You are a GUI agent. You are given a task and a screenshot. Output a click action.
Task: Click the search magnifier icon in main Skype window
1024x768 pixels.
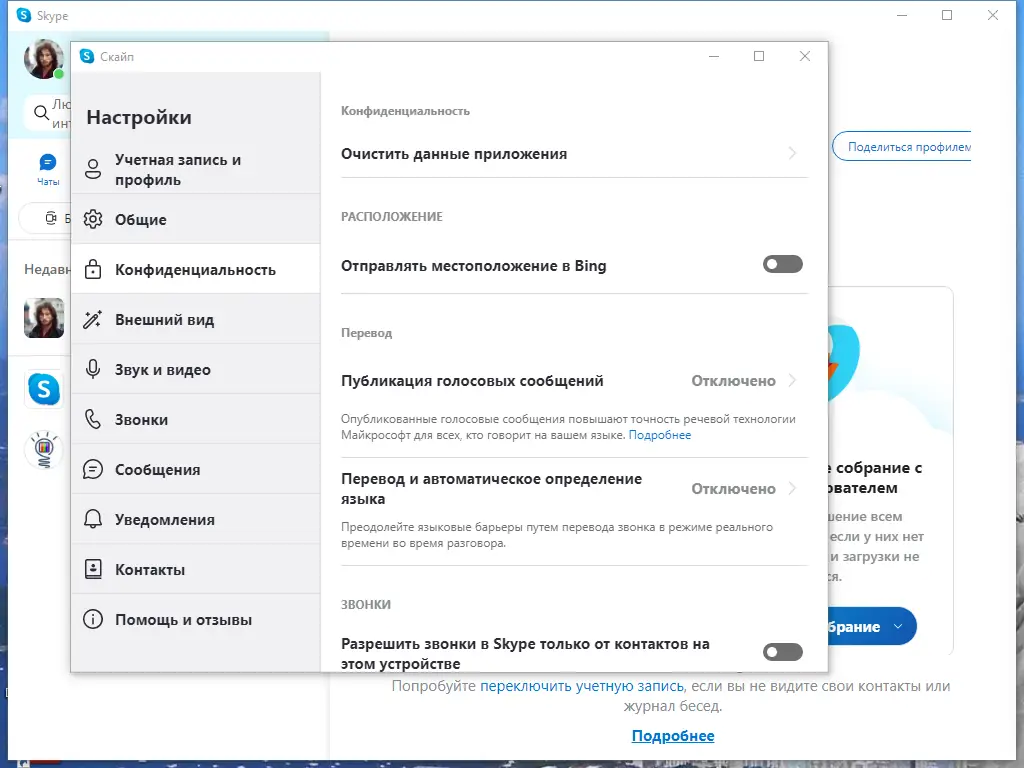point(41,112)
